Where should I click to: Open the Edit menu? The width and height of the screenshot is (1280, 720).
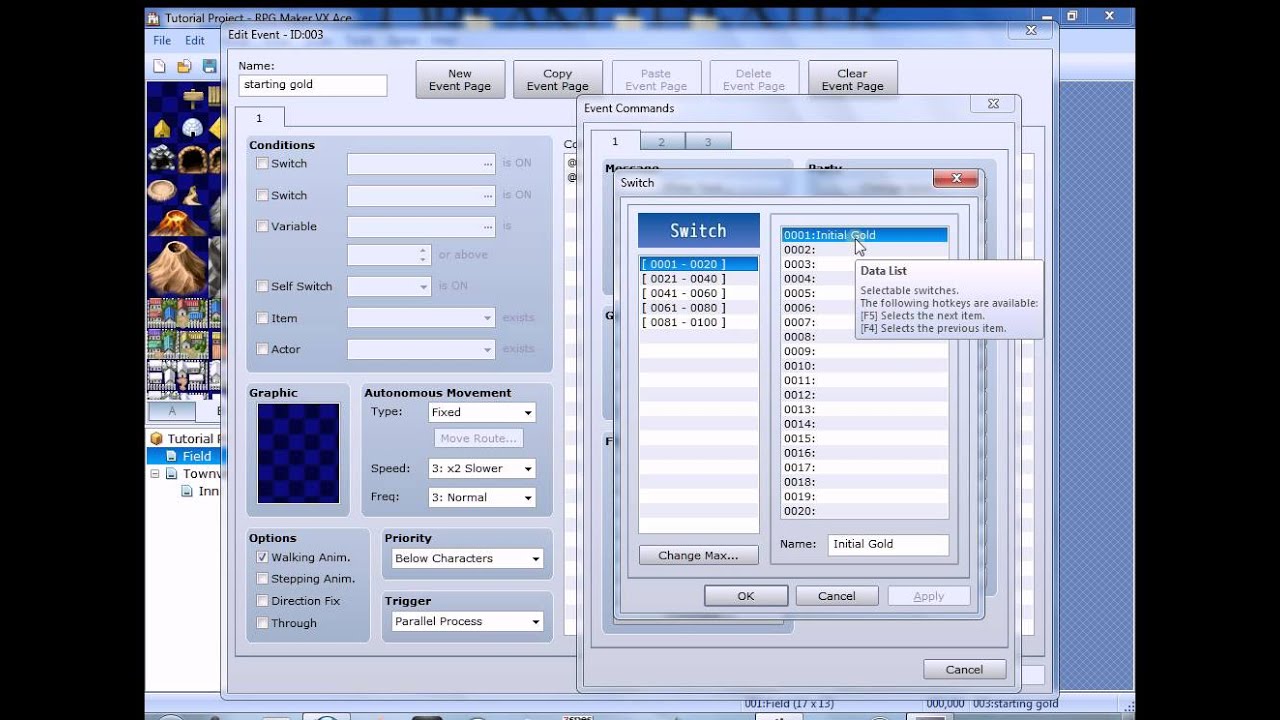point(194,41)
